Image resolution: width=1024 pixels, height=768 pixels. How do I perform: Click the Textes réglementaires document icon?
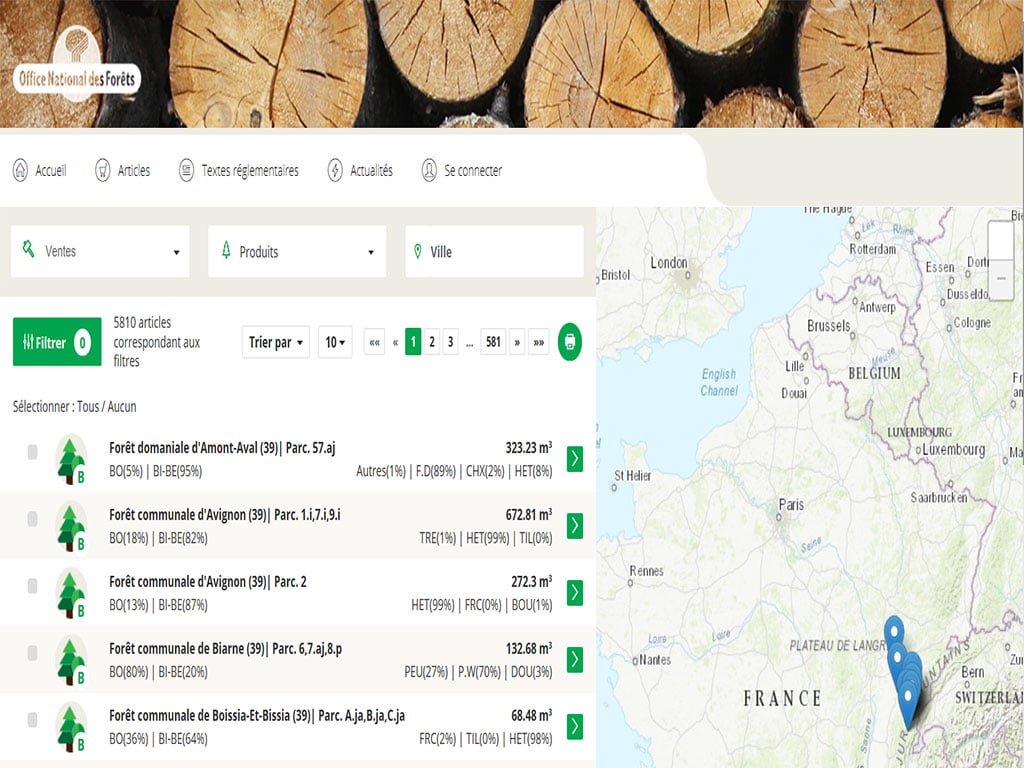[186, 170]
